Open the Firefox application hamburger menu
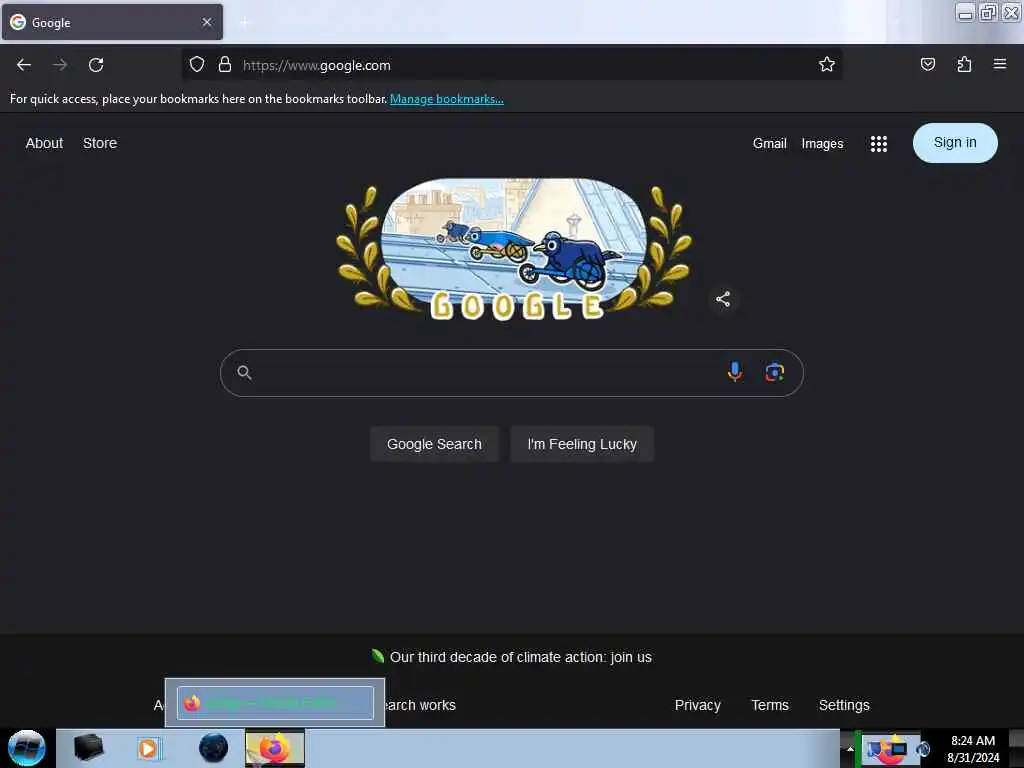 tap(999, 64)
